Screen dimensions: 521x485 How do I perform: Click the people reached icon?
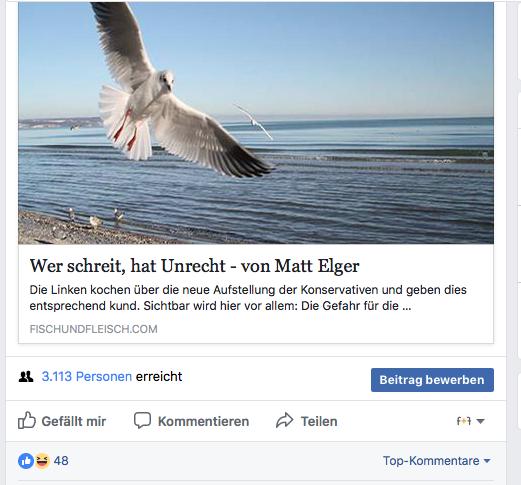pos(26,377)
